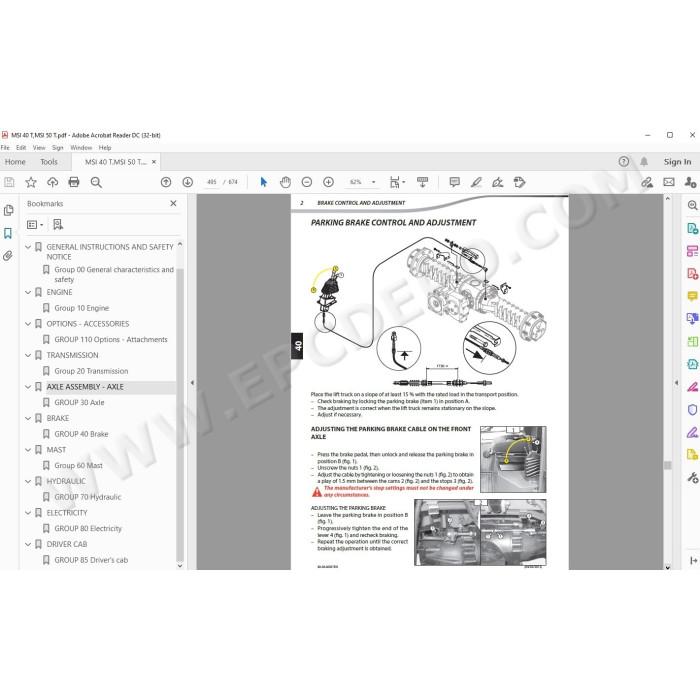The image size is (700, 700).
Task: Select the highlighter pen tool
Action: [x=476, y=182]
